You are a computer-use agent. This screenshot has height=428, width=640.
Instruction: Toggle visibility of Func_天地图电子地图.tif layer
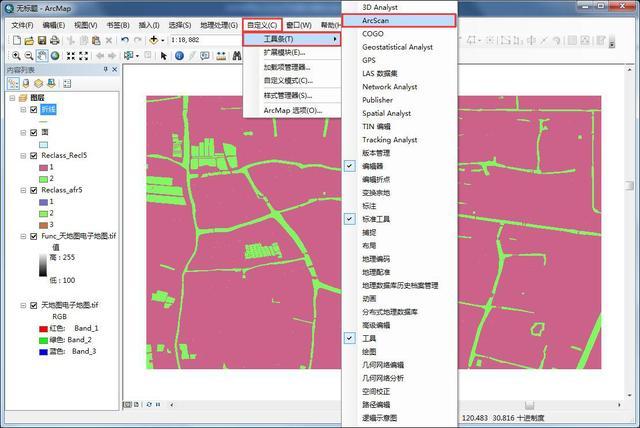[x=33, y=236]
